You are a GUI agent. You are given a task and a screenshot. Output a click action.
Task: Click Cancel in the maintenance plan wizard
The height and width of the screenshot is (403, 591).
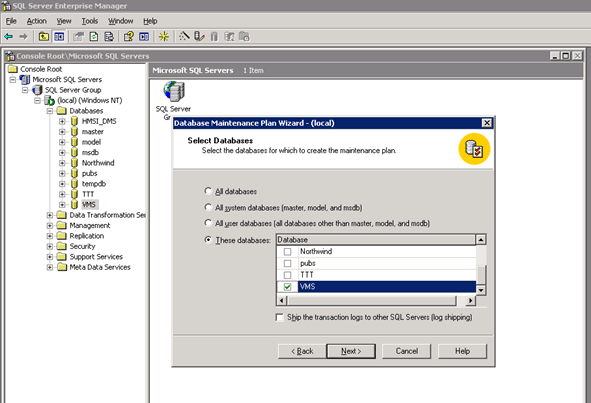pos(406,351)
